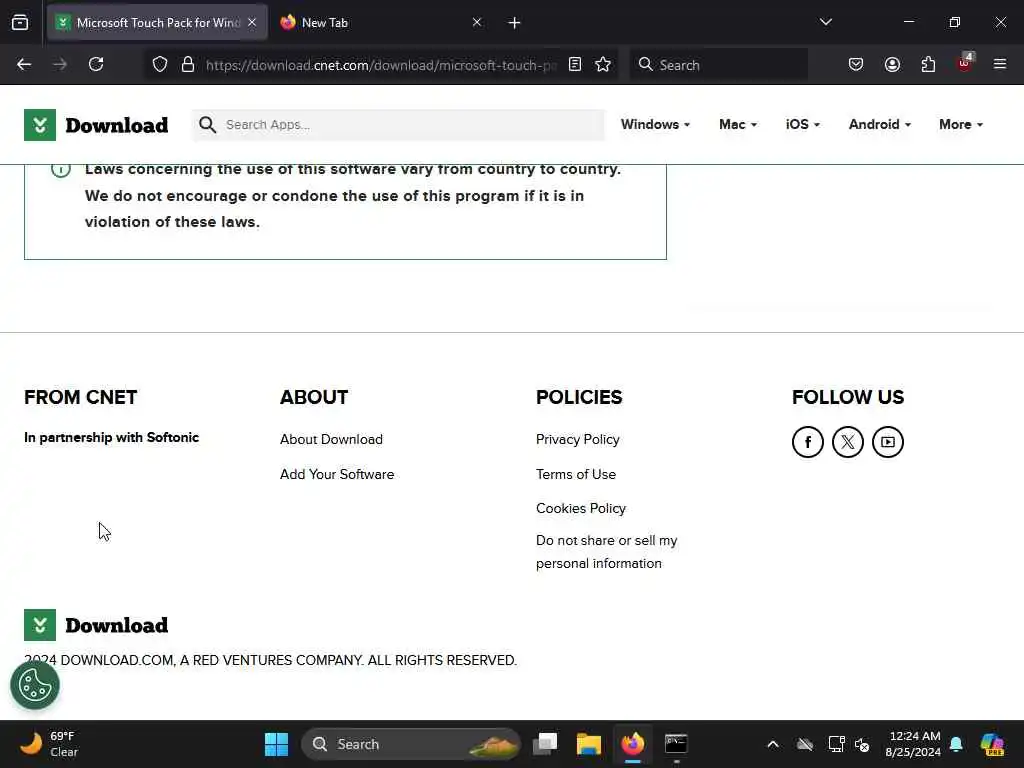Expand the More dropdown menu
This screenshot has width=1024, height=768.
961,125
